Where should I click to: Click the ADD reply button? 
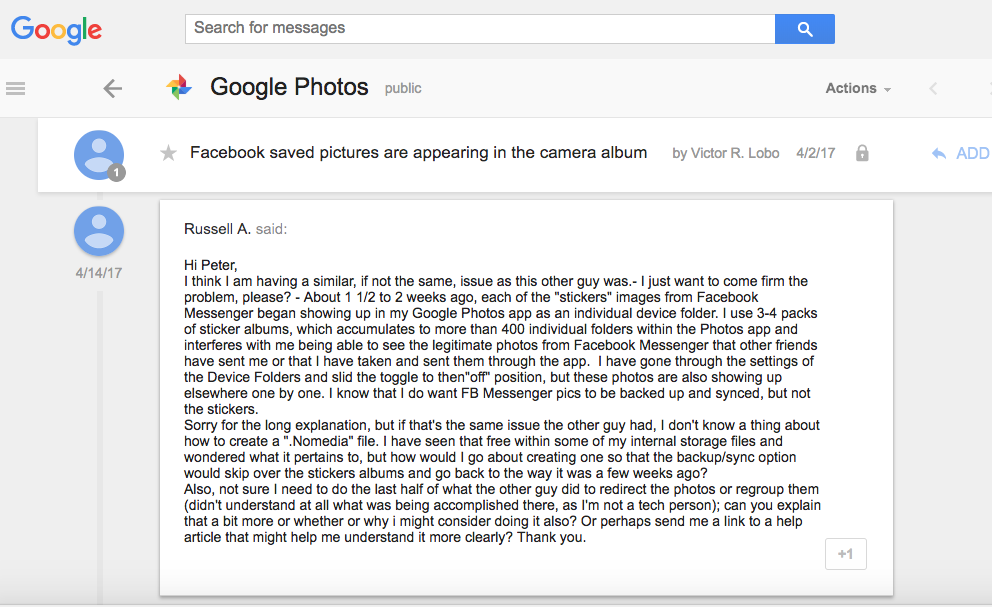click(x=972, y=153)
